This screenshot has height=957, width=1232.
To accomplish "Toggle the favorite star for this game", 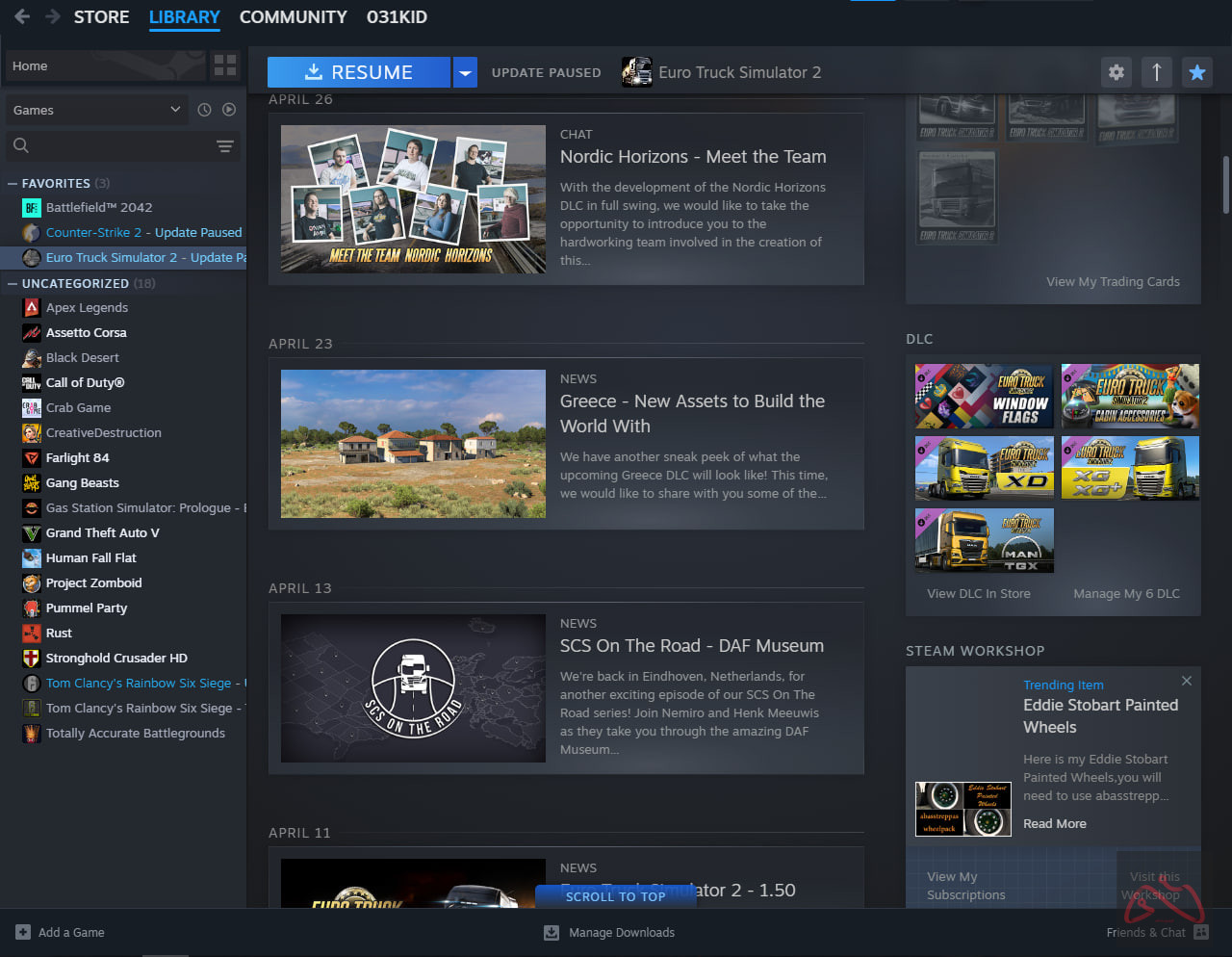I will [x=1197, y=72].
